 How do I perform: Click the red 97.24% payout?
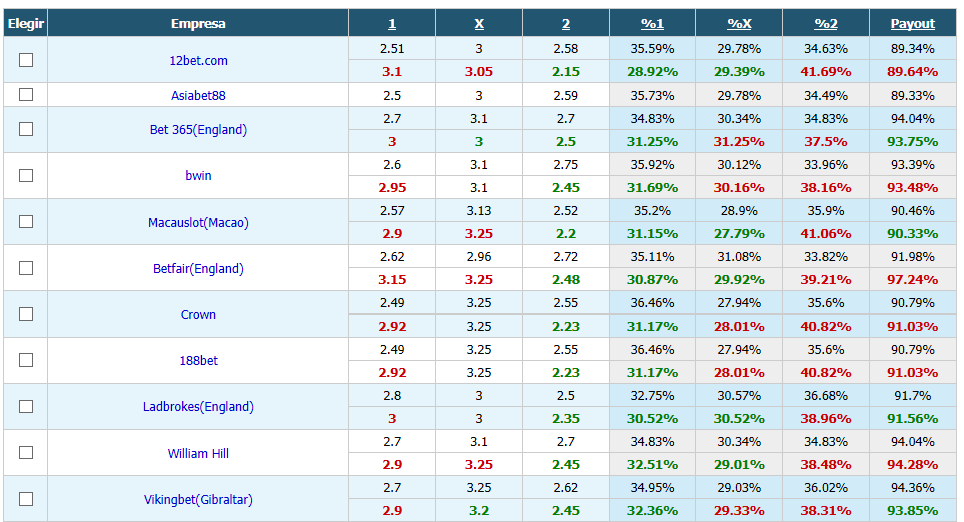[912, 279]
